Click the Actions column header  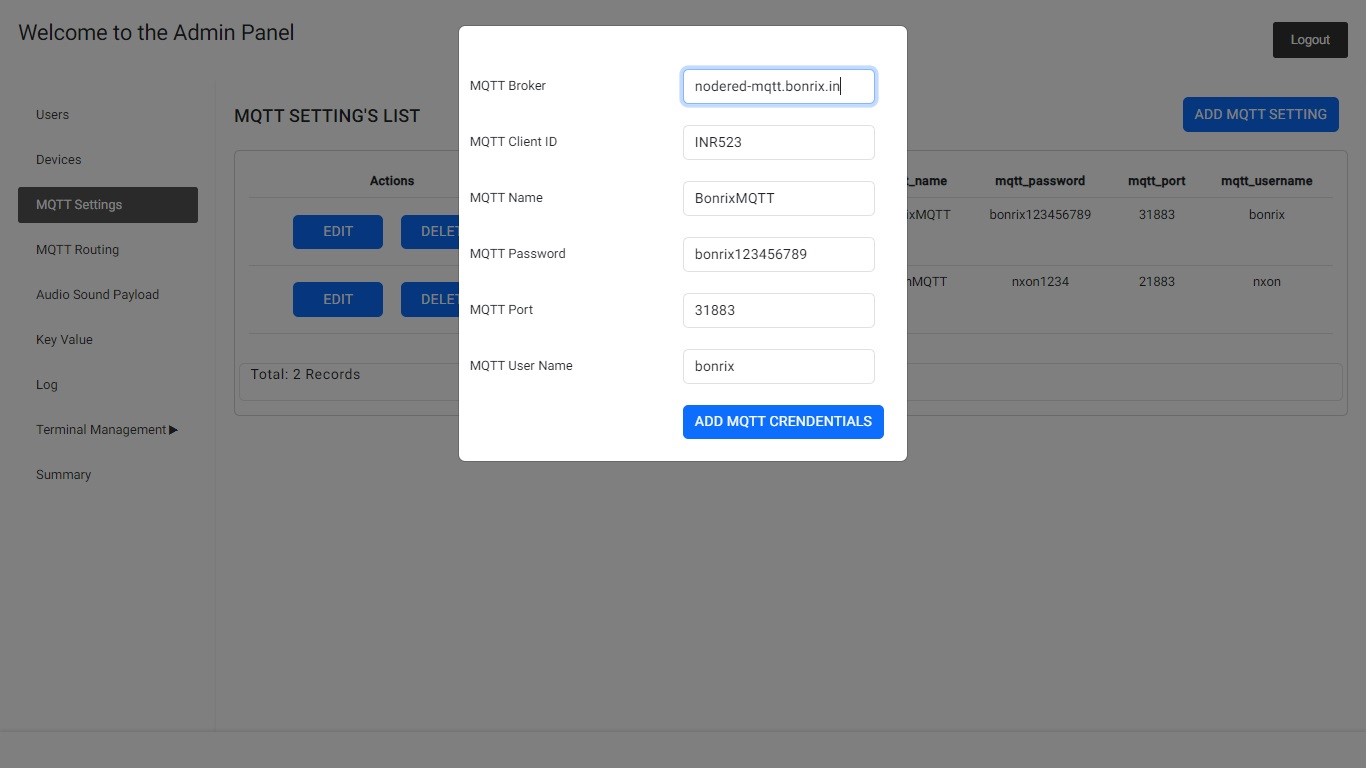[x=392, y=181]
